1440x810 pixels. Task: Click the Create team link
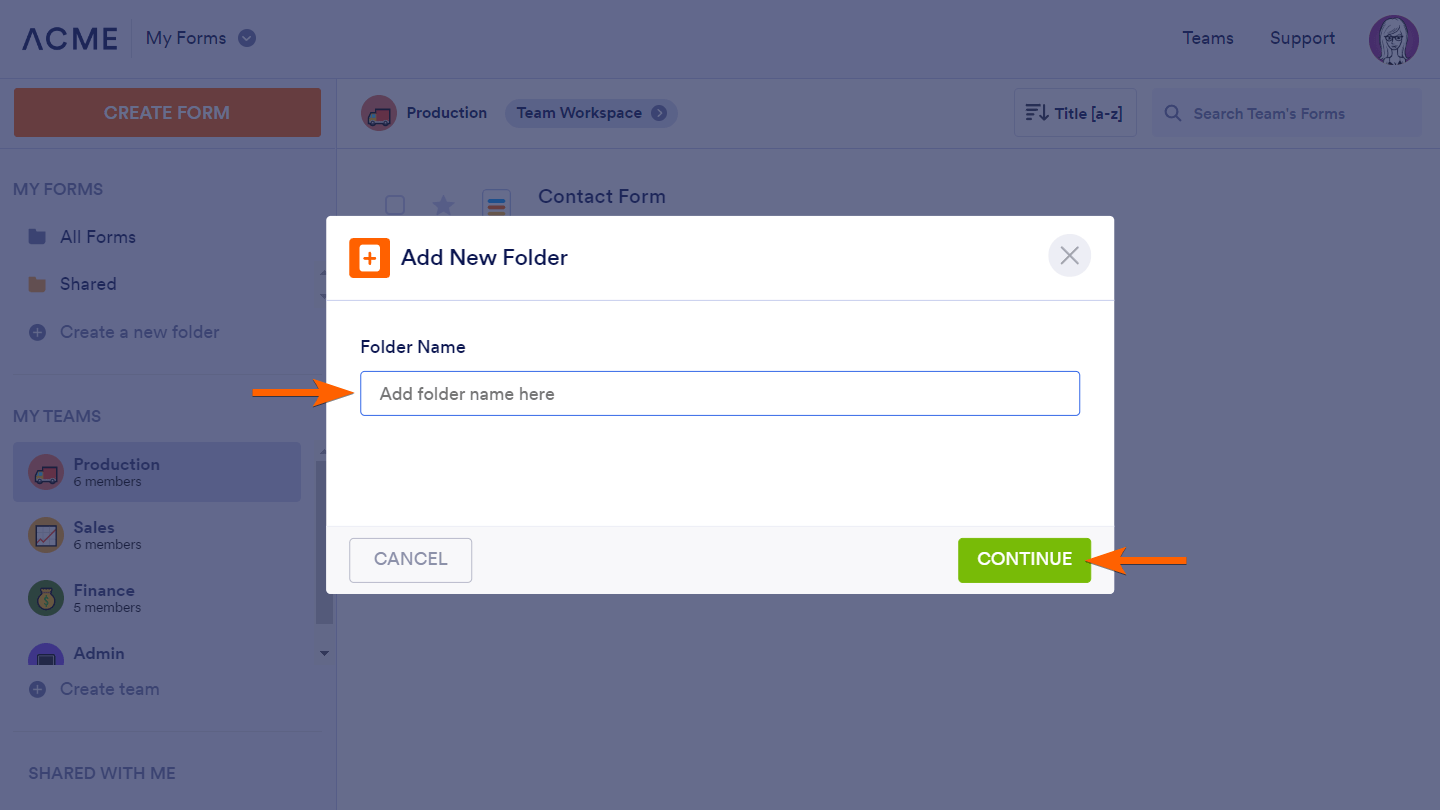click(x=109, y=689)
